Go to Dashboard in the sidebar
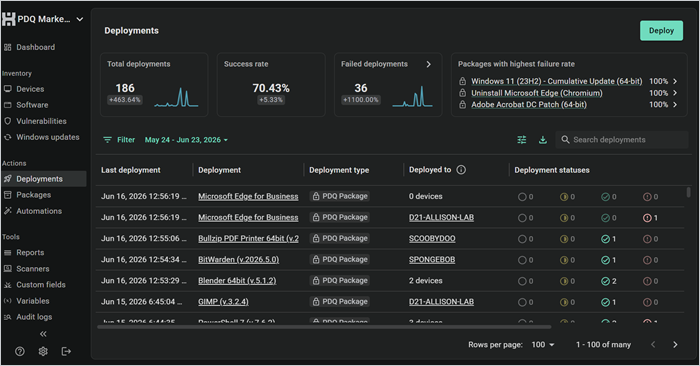This screenshot has width=700, height=366. coord(36,47)
